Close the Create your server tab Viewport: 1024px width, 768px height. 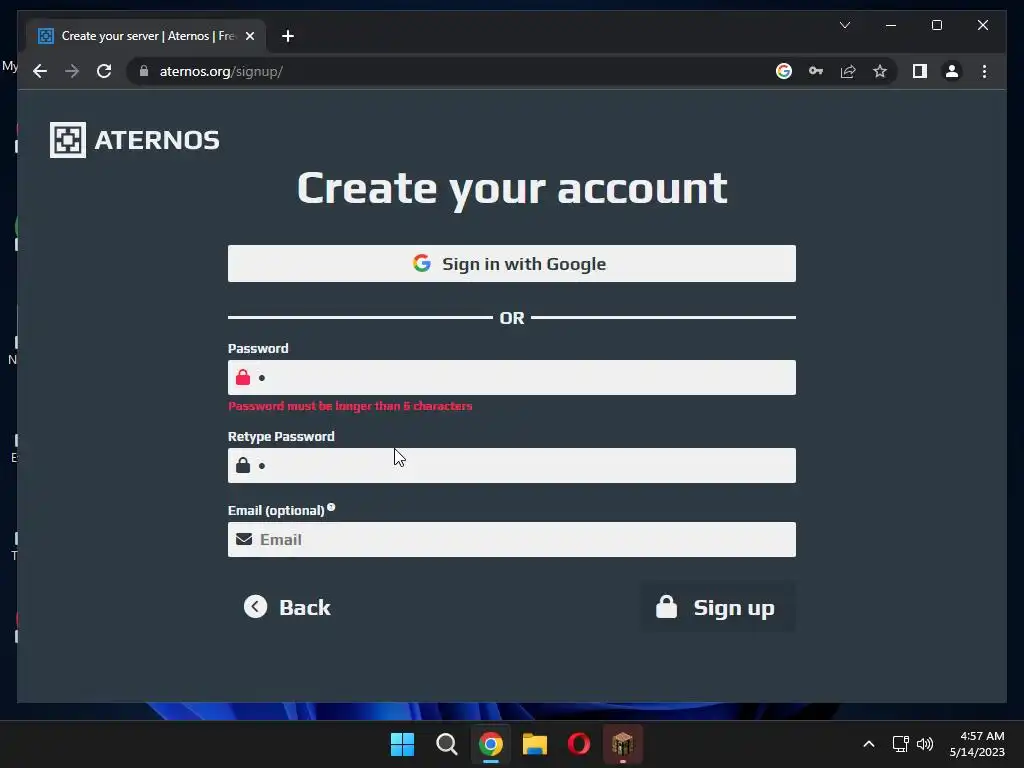[249, 36]
